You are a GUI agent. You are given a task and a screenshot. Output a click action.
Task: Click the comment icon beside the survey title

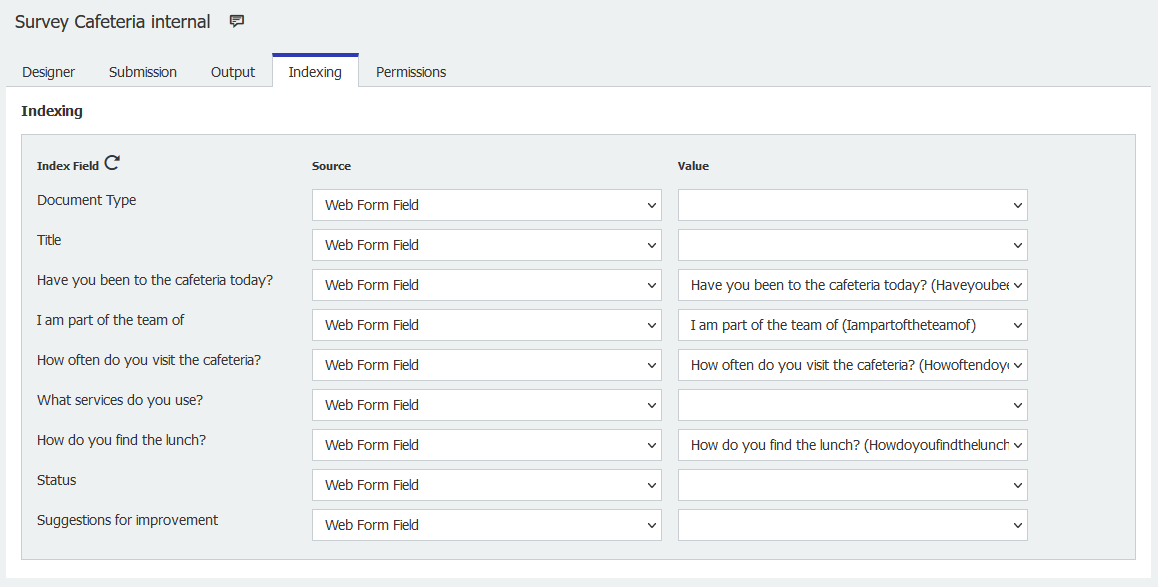coord(237,21)
